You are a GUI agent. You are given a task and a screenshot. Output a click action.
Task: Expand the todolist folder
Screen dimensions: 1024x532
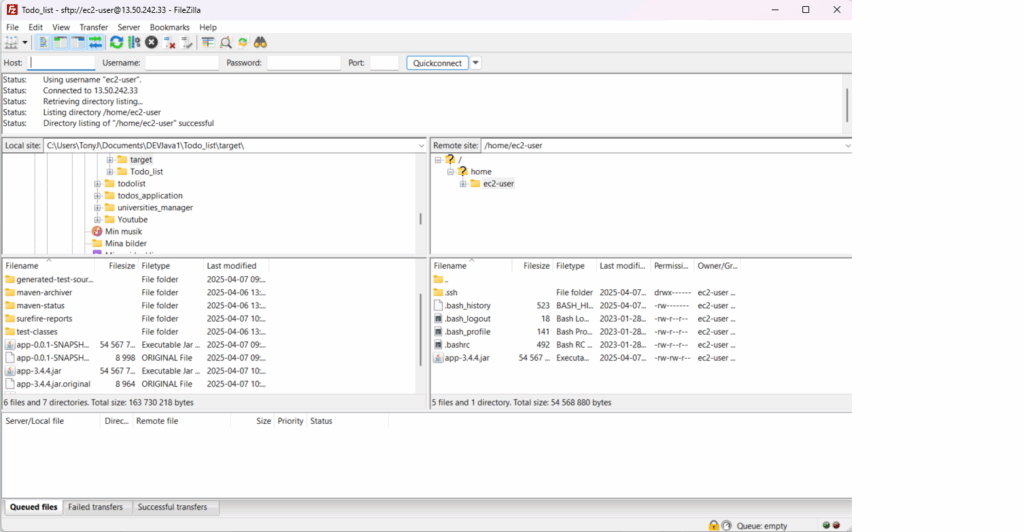[x=97, y=184]
